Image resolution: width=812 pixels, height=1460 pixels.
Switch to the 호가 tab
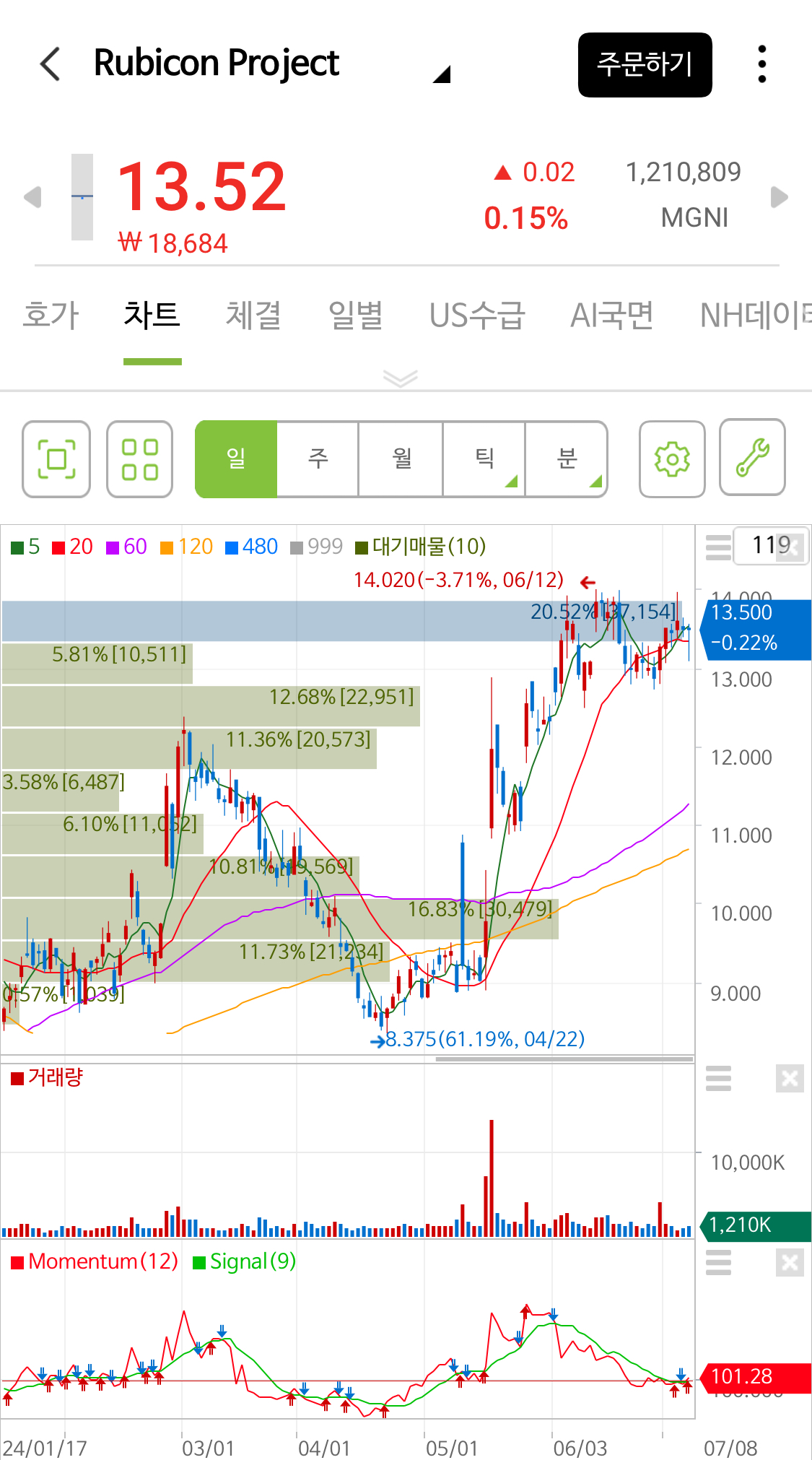pos(51,316)
